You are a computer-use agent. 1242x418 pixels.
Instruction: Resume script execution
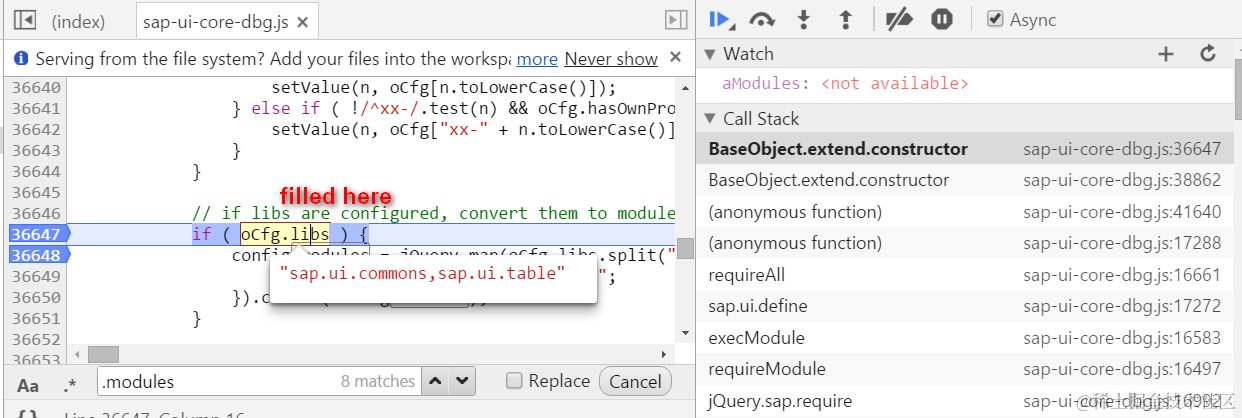pyautogui.click(x=721, y=19)
